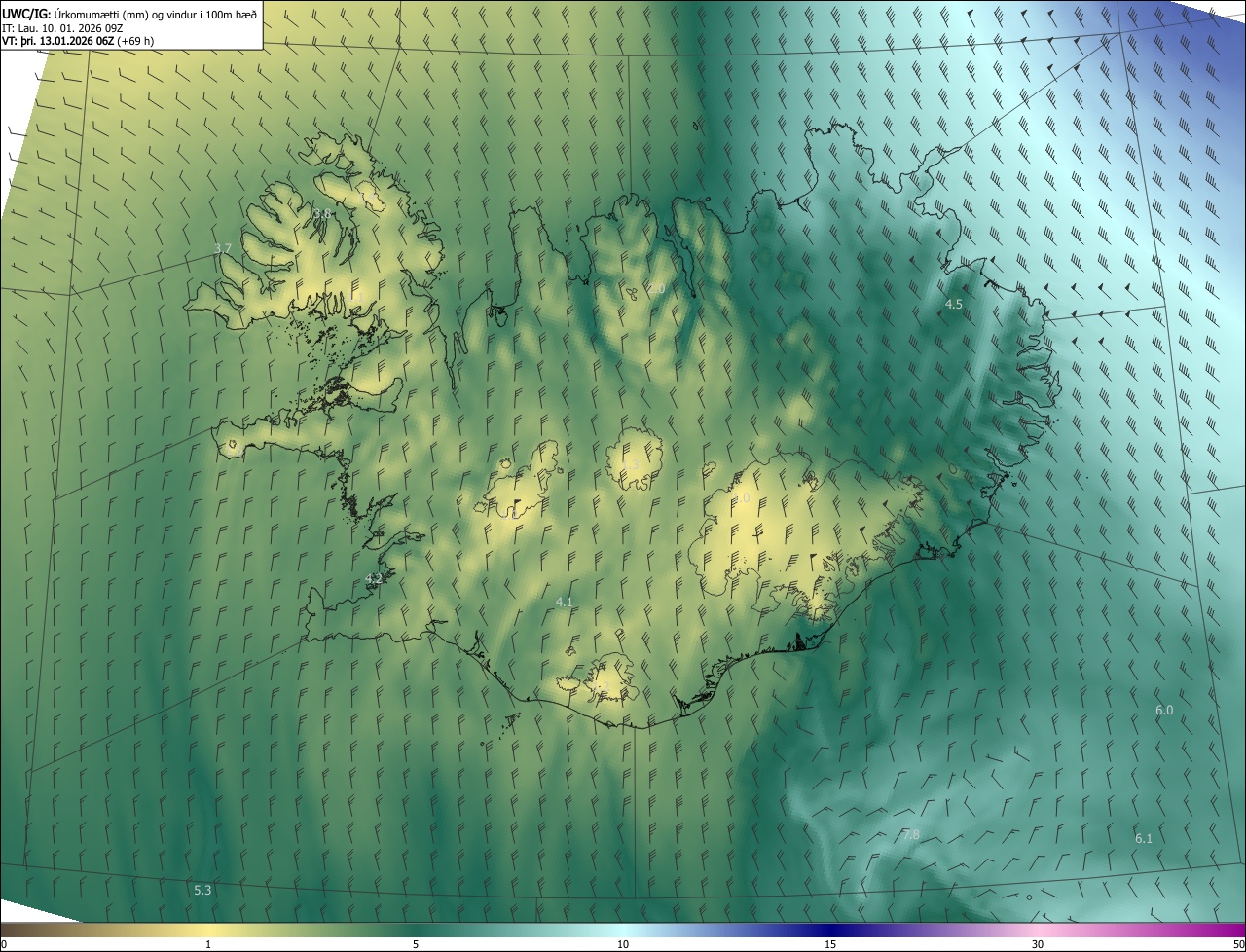
Task: Click the 10 tick on color scale
Action: click(623, 944)
